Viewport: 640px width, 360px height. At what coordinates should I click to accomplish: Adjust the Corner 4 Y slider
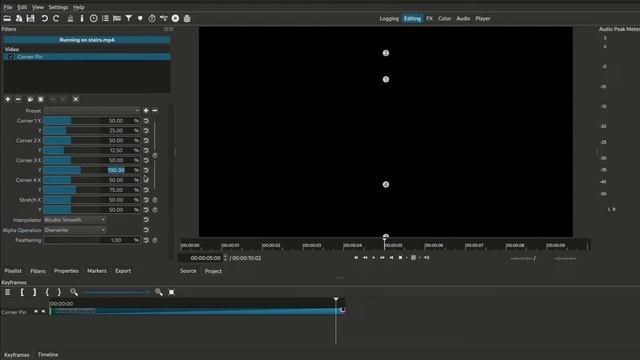(x=92, y=190)
